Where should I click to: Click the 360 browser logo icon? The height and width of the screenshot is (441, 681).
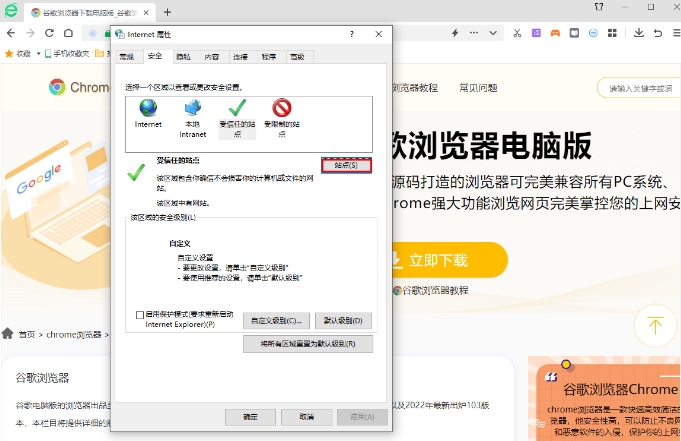pos(11,10)
